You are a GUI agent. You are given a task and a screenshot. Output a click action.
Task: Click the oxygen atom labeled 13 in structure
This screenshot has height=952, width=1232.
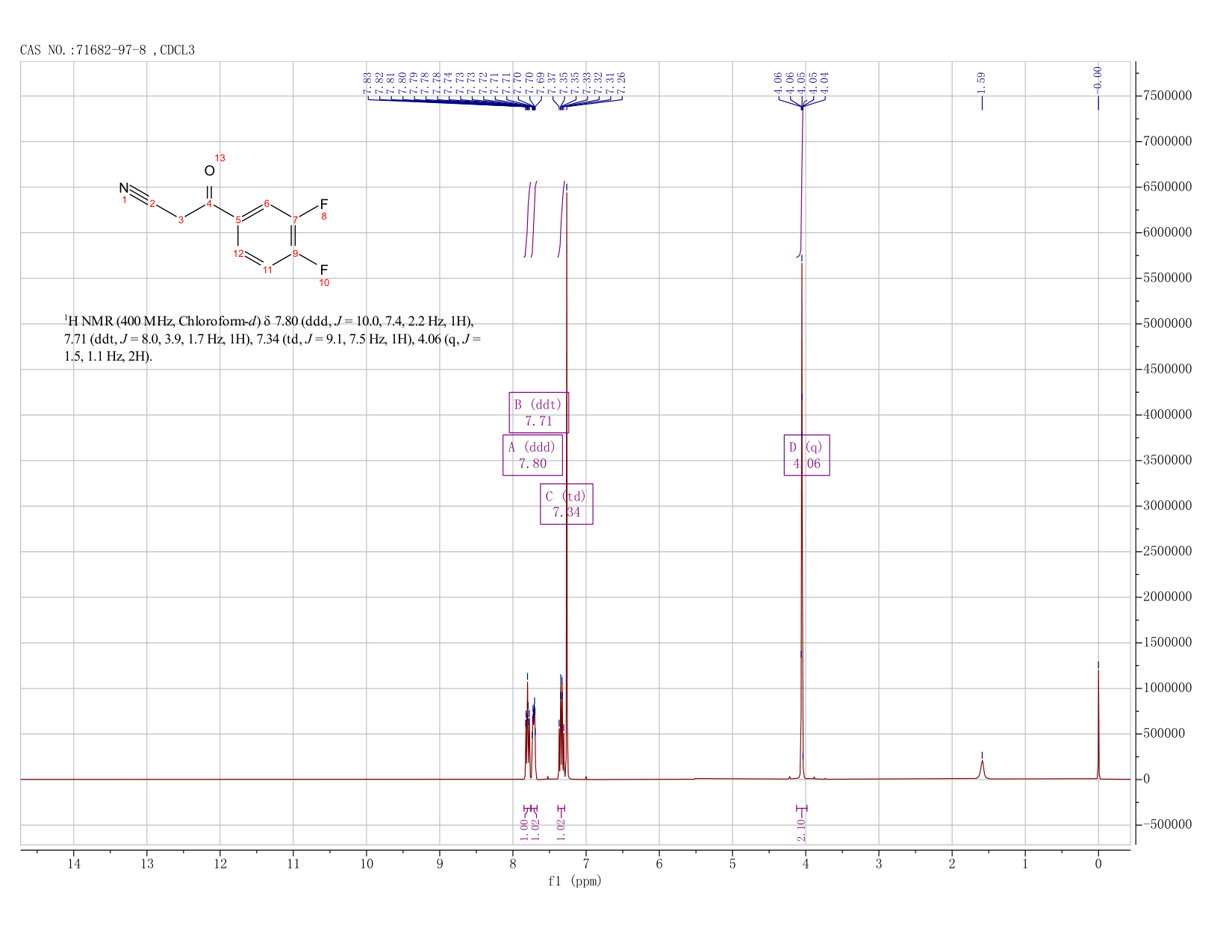[209, 171]
